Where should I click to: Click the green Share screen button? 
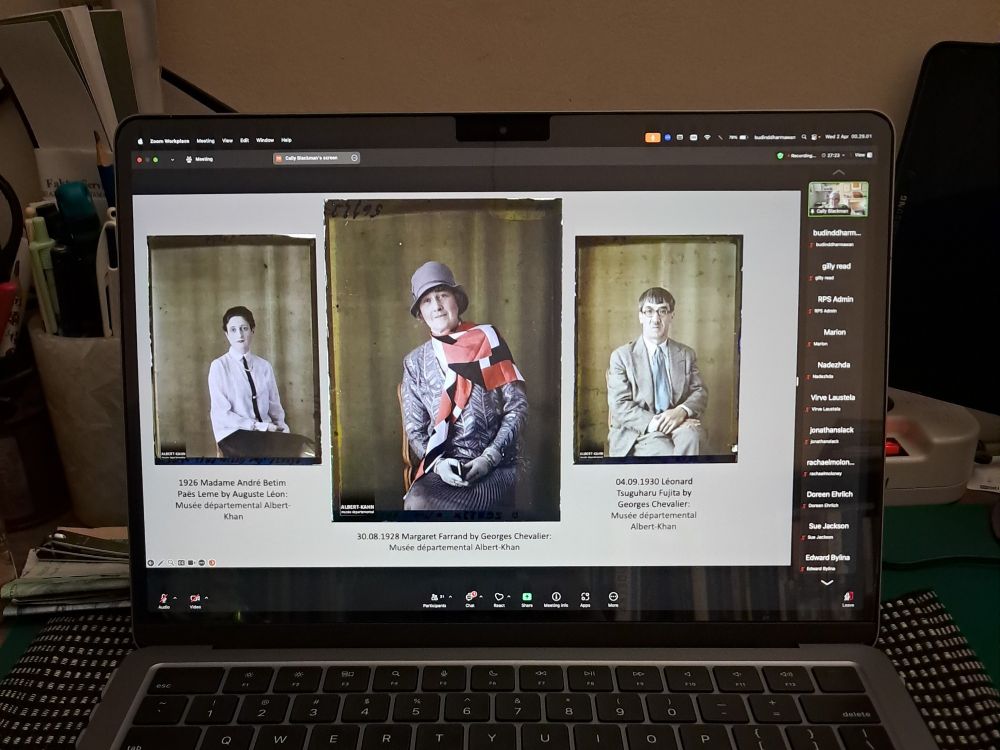coord(527,599)
